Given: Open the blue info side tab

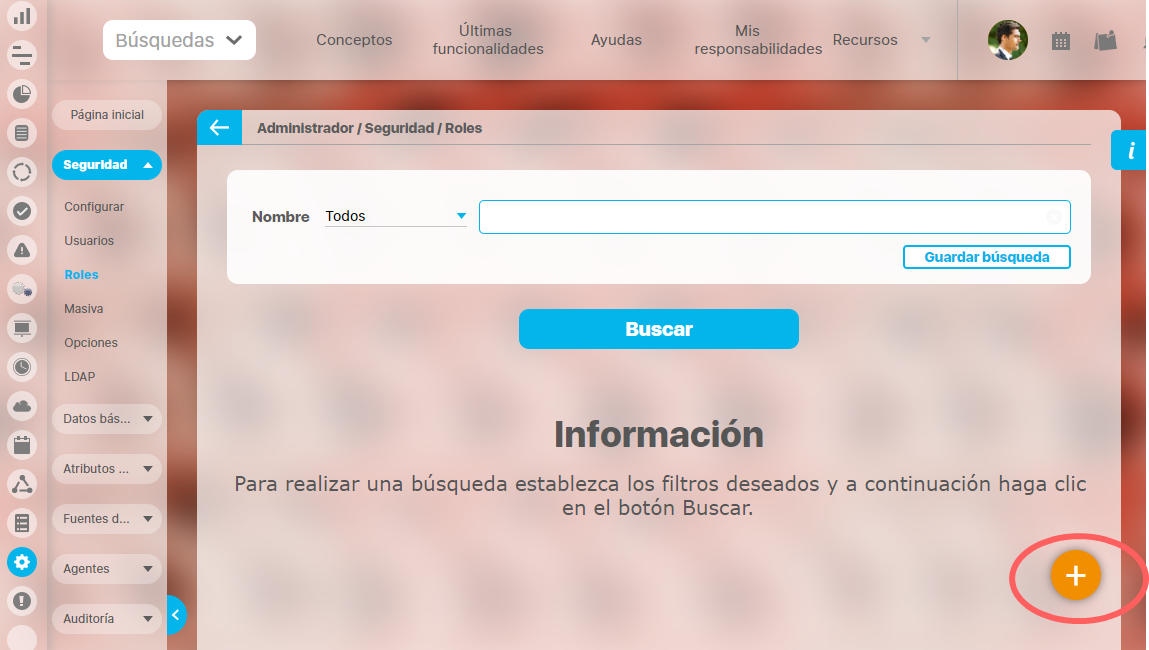Looking at the screenshot, I should (1131, 150).
